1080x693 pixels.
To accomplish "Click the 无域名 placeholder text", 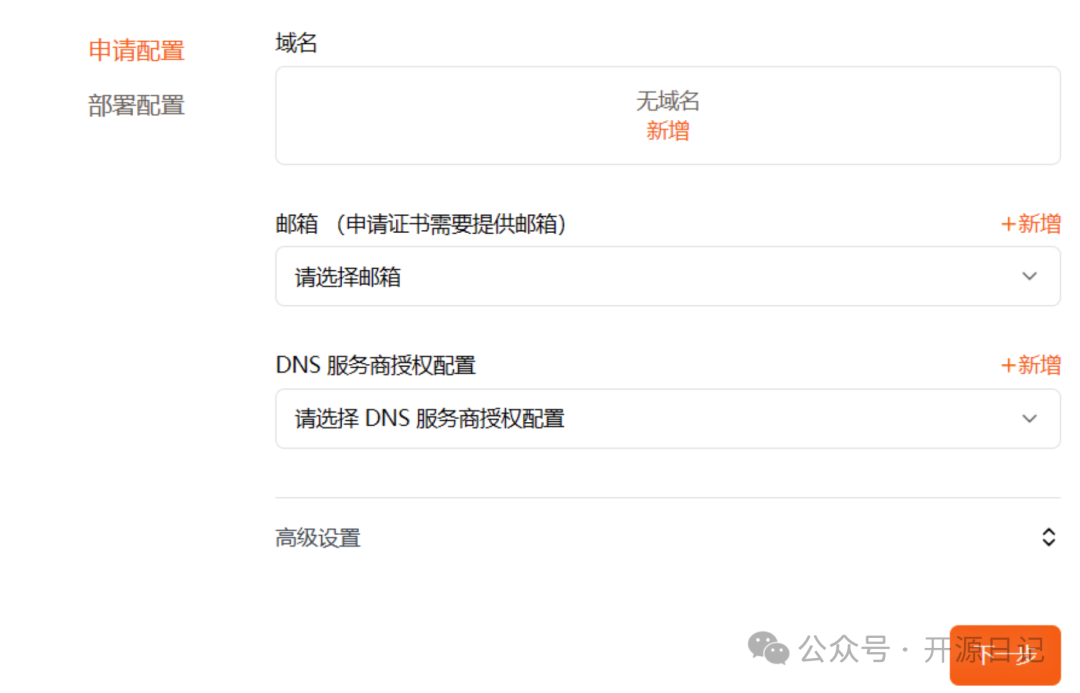I will tap(667, 101).
